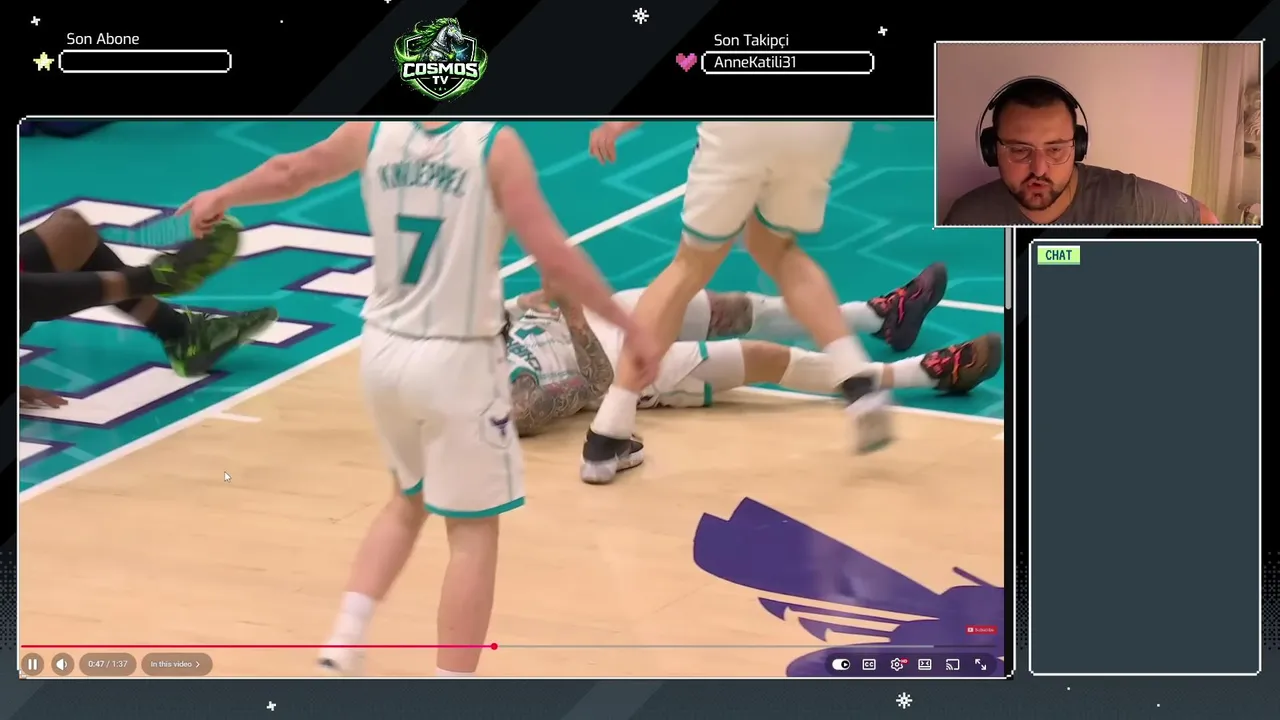Click the playhead scrubber dot
Image resolution: width=1280 pixels, height=720 pixels.
494,646
